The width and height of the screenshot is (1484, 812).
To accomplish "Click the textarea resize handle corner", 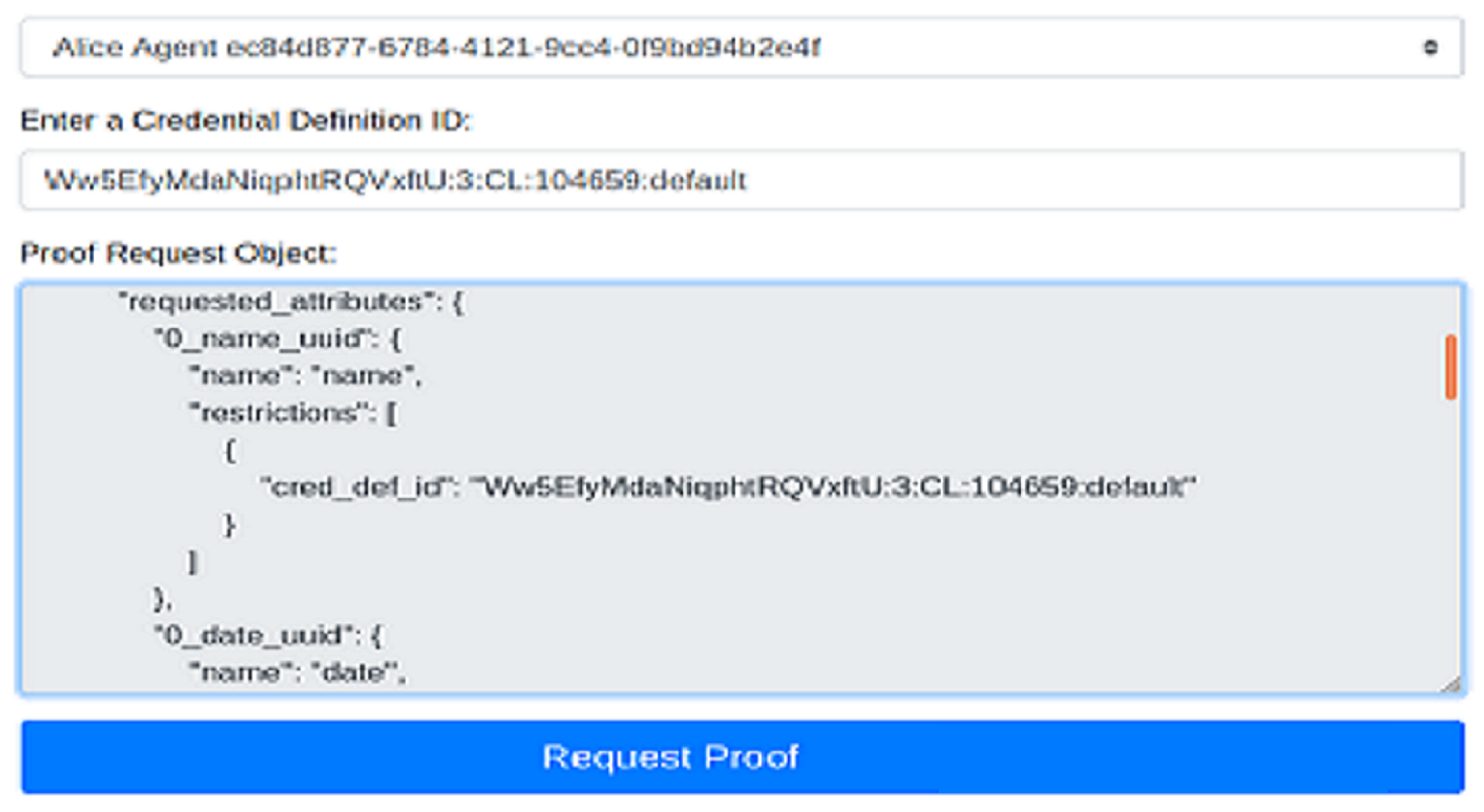I will click(x=1453, y=685).
